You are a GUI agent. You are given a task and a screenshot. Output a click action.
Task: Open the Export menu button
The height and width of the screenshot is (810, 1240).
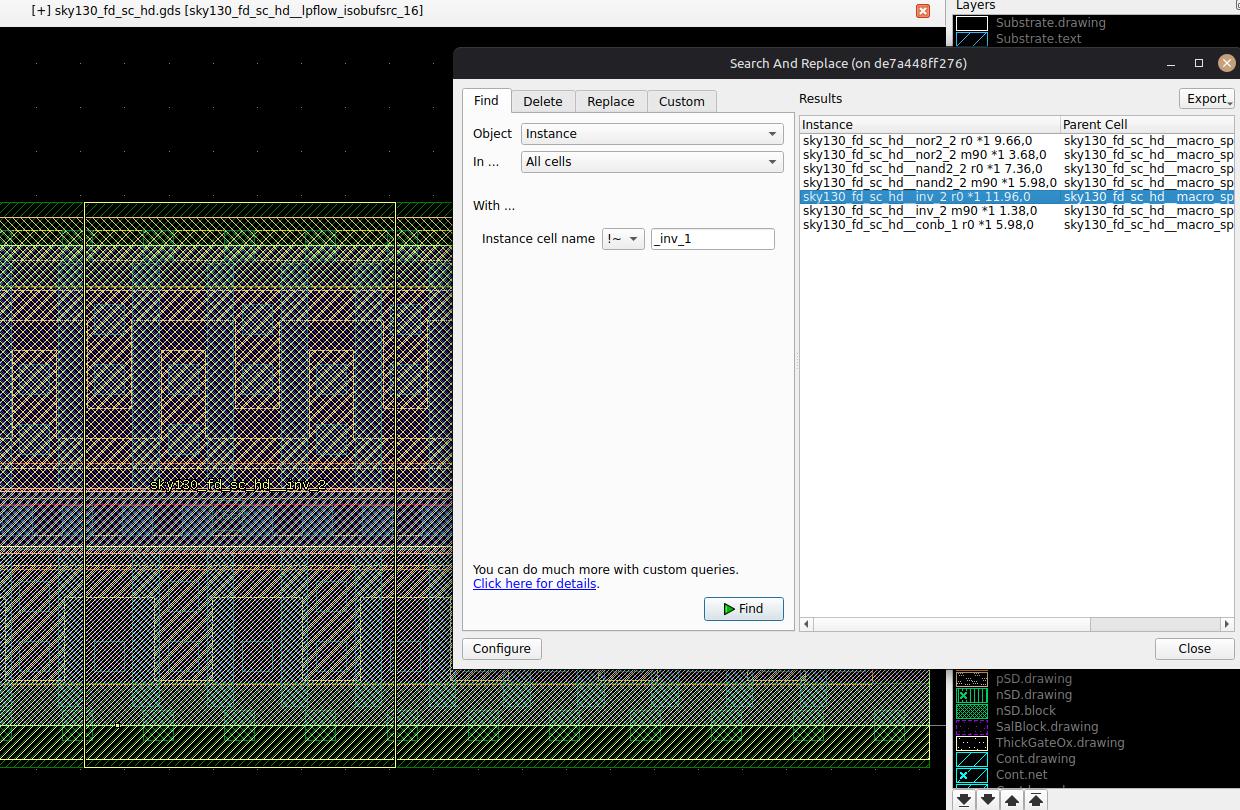[x=1206, y=99]
